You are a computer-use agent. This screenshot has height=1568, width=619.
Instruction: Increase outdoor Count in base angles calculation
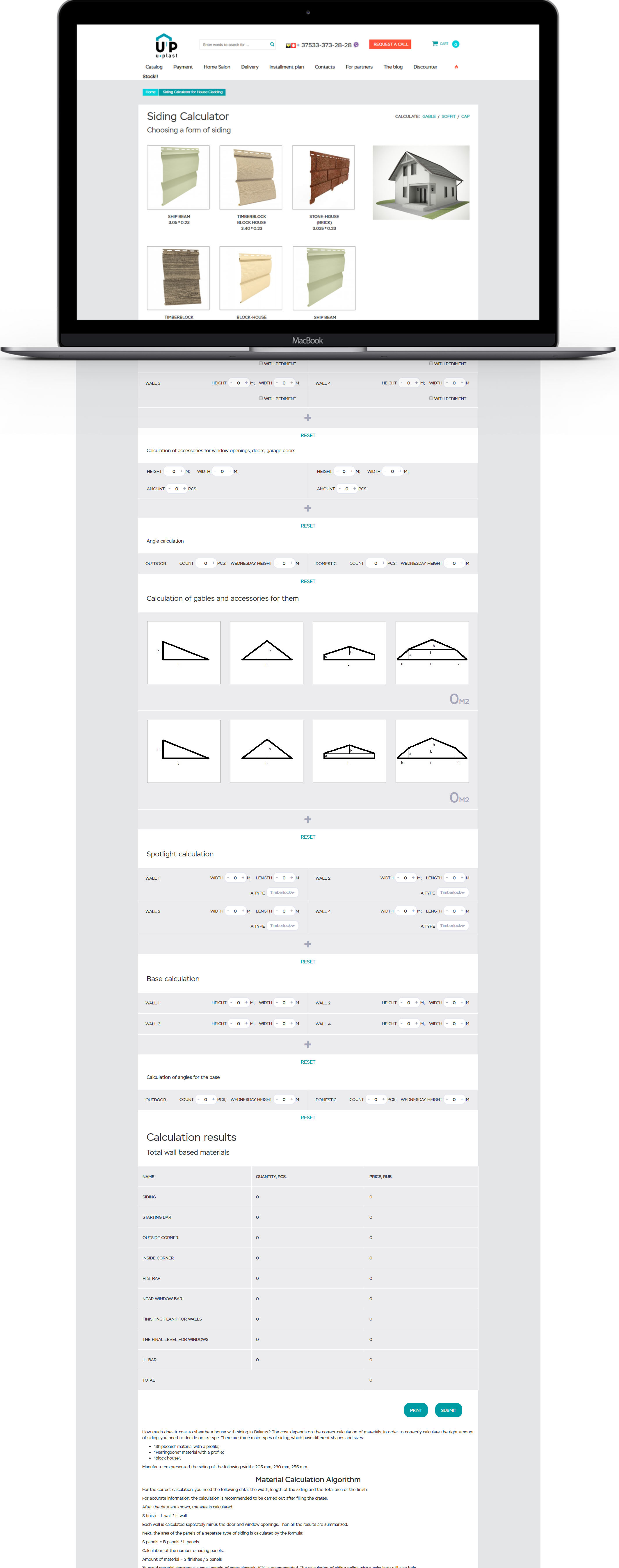pos(213,1099)
